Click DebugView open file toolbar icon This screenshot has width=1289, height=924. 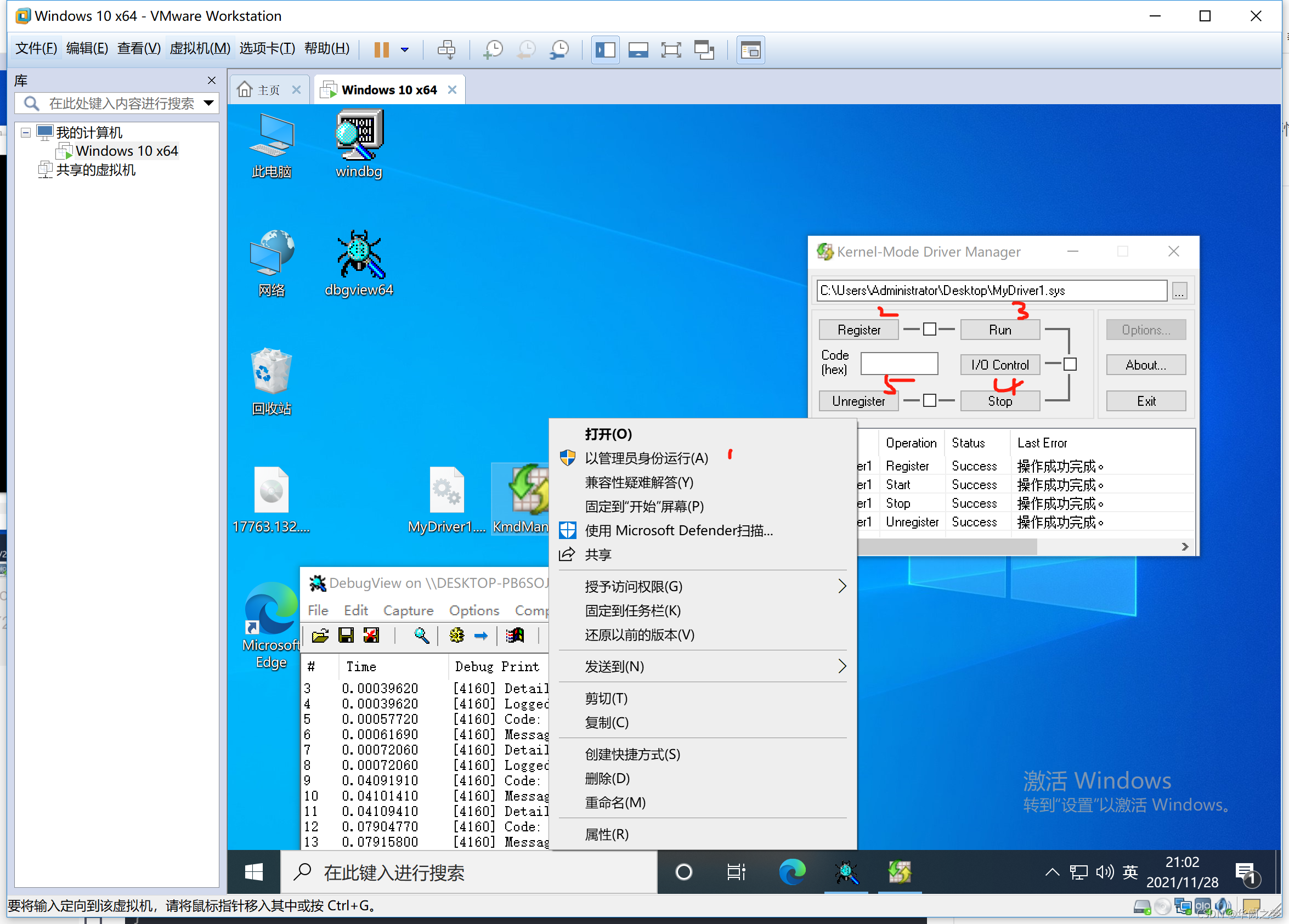[x=320, y=636]
